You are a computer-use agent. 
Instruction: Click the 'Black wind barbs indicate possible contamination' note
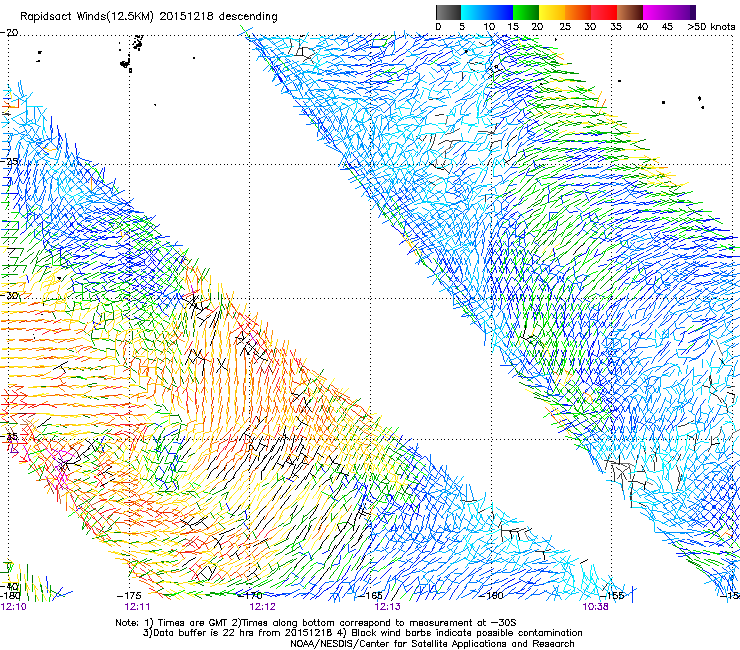(467, 633)
